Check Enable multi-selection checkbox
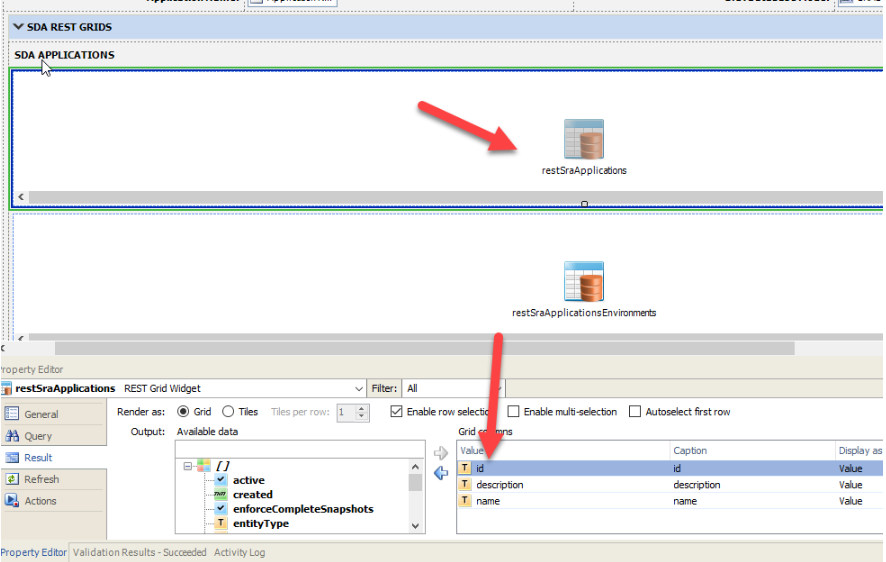 coord(513,411)
